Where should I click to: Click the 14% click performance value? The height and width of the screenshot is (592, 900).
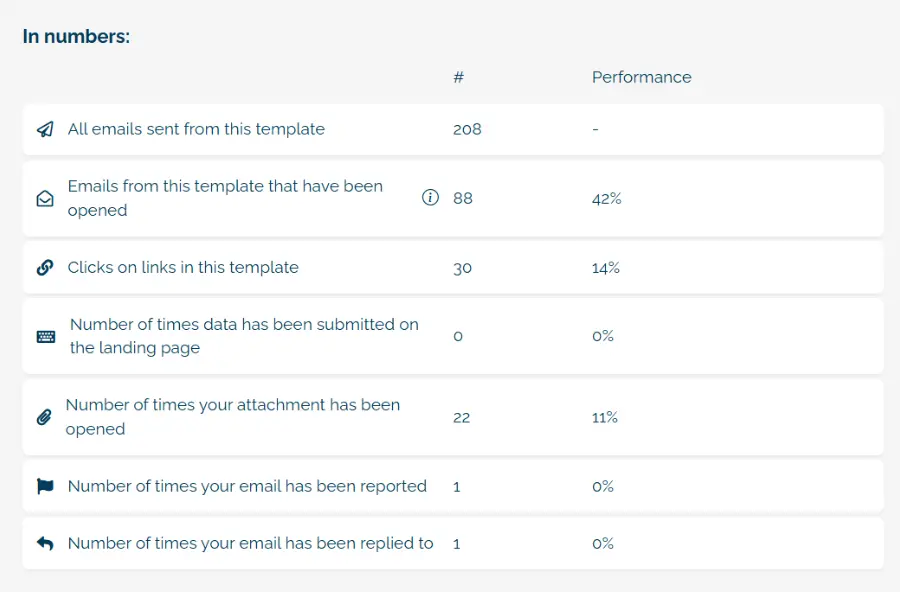(606, 268)
